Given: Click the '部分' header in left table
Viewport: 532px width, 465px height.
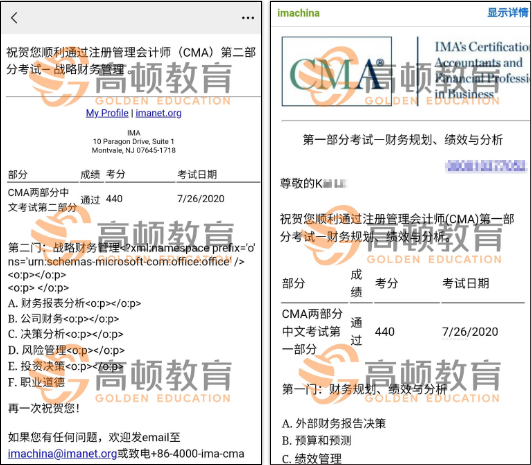Looking at the screenshot, I should click(18, 174).
